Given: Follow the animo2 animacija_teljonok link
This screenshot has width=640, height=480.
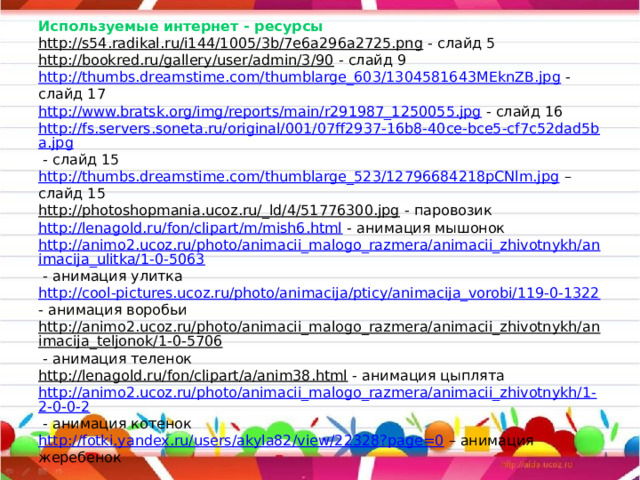Looking at the screenshot, I should pos(319,334).
